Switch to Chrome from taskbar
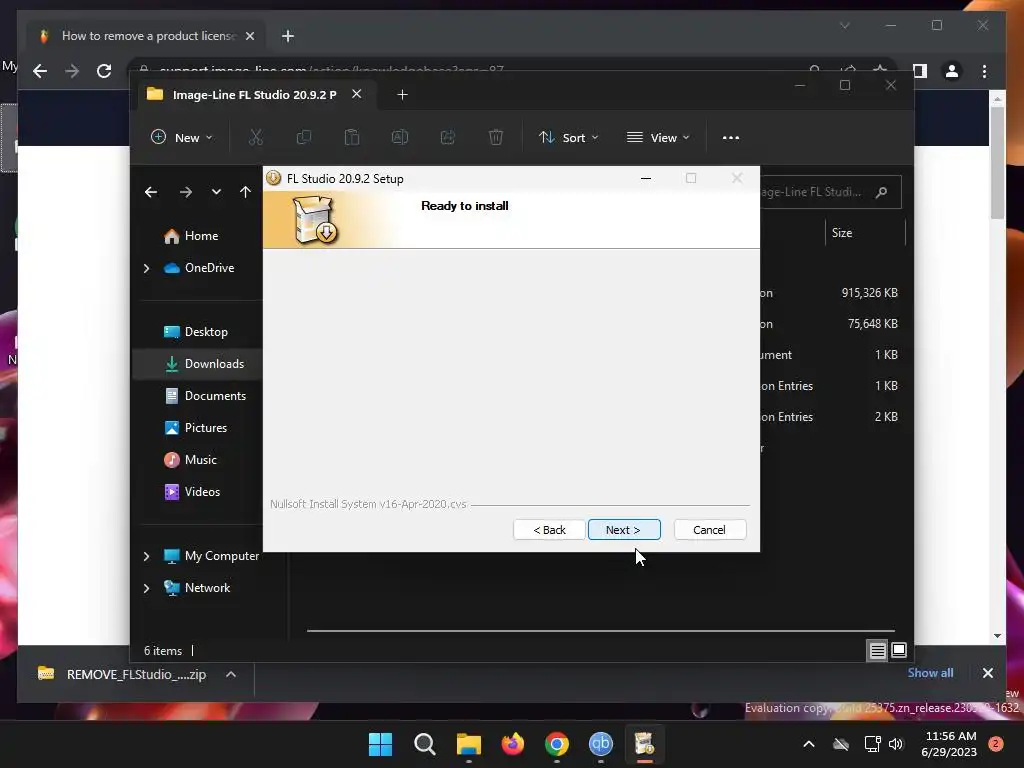Image resolution: width=1024 pixels, height=768 pixels. tap(556, 744)
